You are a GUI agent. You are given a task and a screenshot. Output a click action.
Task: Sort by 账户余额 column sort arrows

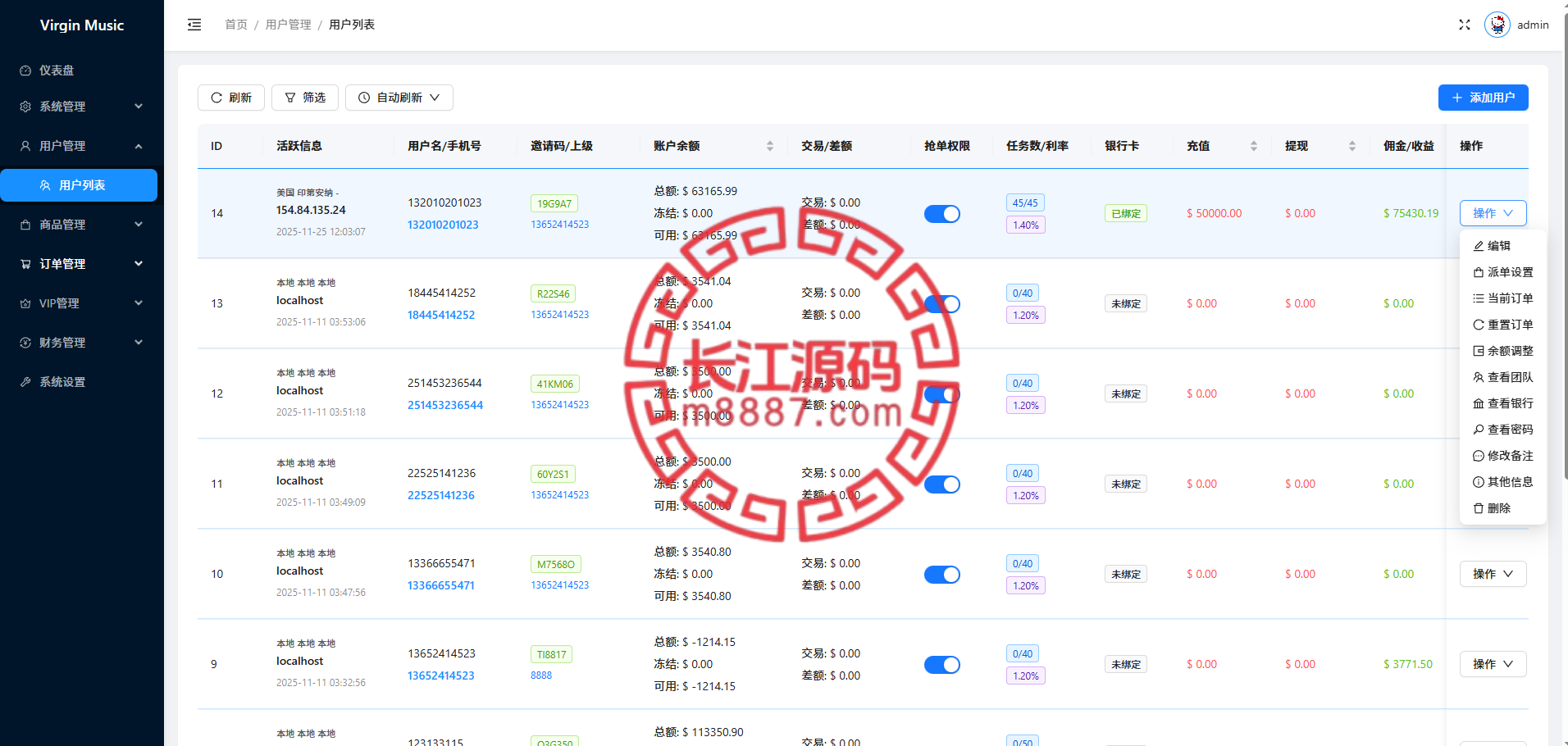[770, 146]
